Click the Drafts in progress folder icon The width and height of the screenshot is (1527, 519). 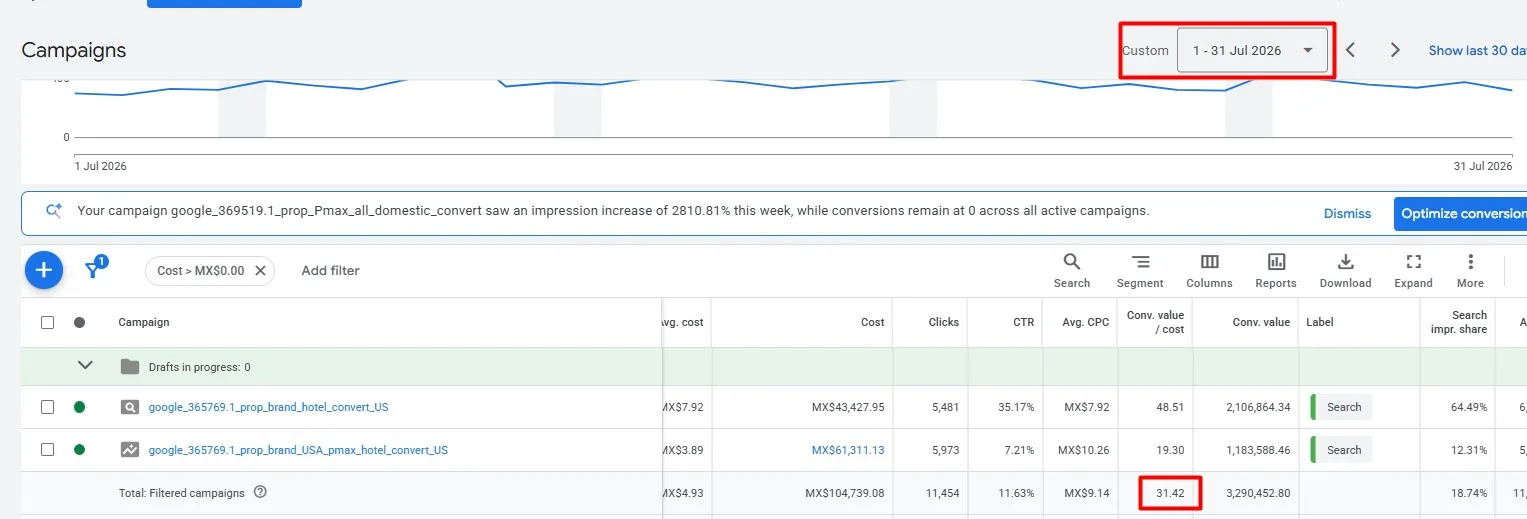click(x=130, y=366)
